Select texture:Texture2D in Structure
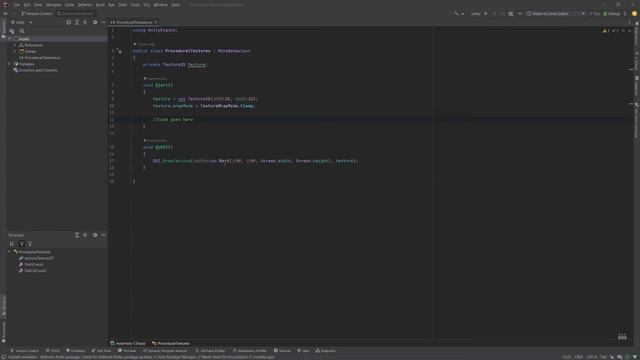The width and height of the screenshot is (640, 360). [x=36, y=258]
